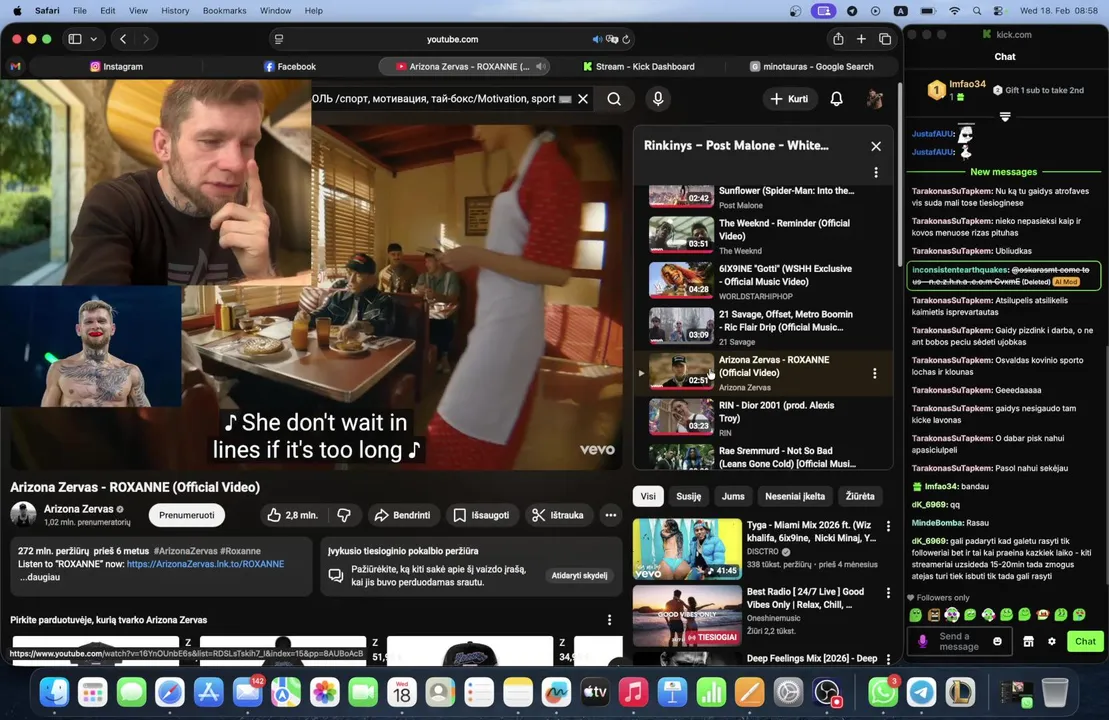Open the History menu in menu bar
This screenshot has width=1109, height=720.
coord(175,11)
